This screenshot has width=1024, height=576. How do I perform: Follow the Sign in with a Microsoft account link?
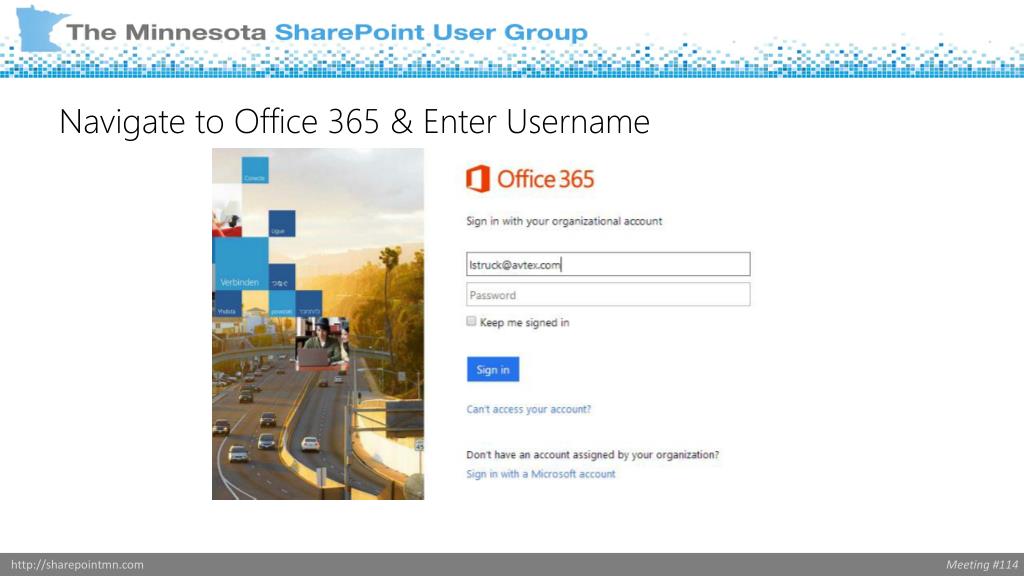click(541, 474)
